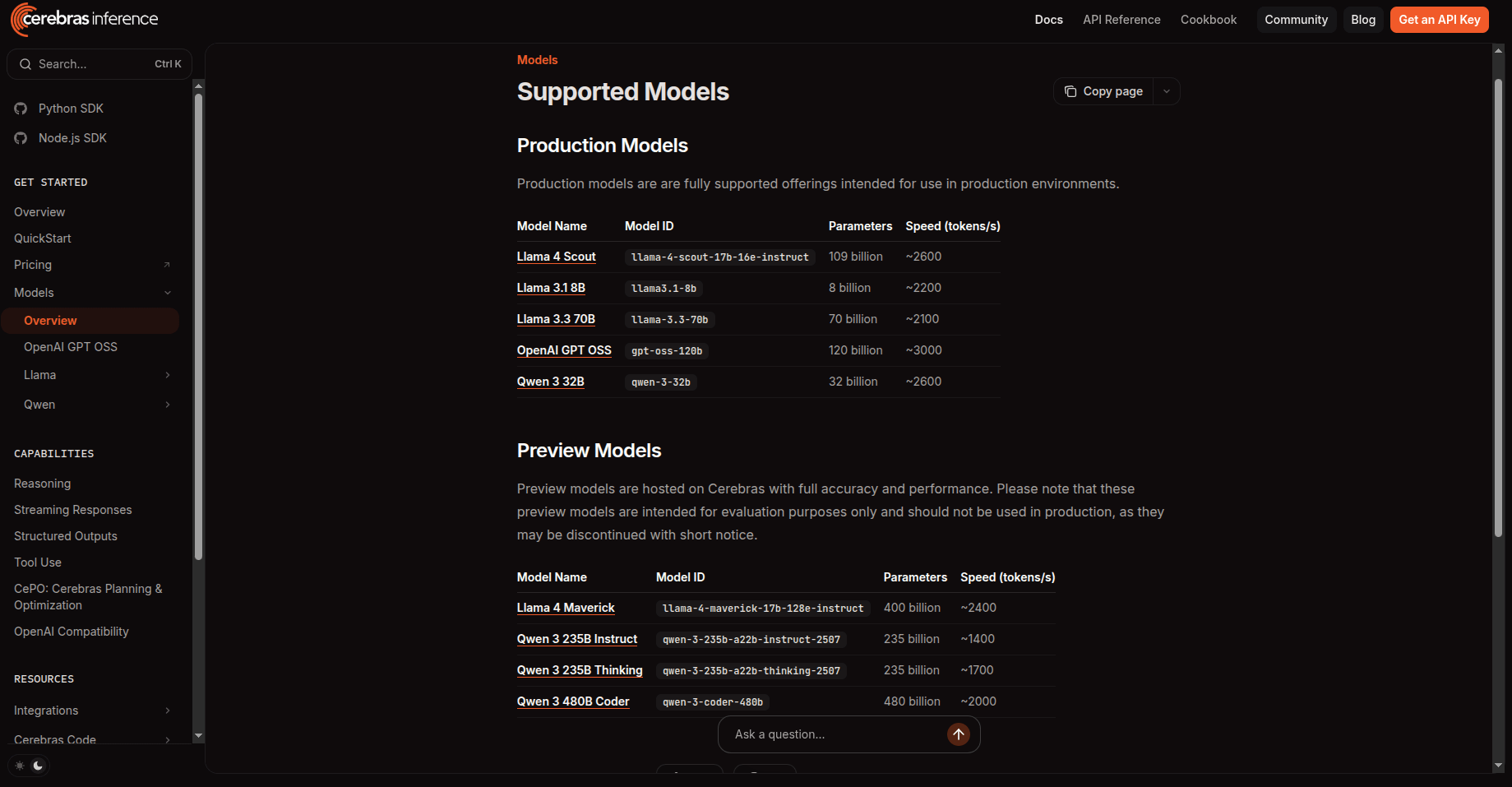Select model ID qwen-3-32b
The height and width of the screenshot is (787, 1512).
(x=661, y=382)
